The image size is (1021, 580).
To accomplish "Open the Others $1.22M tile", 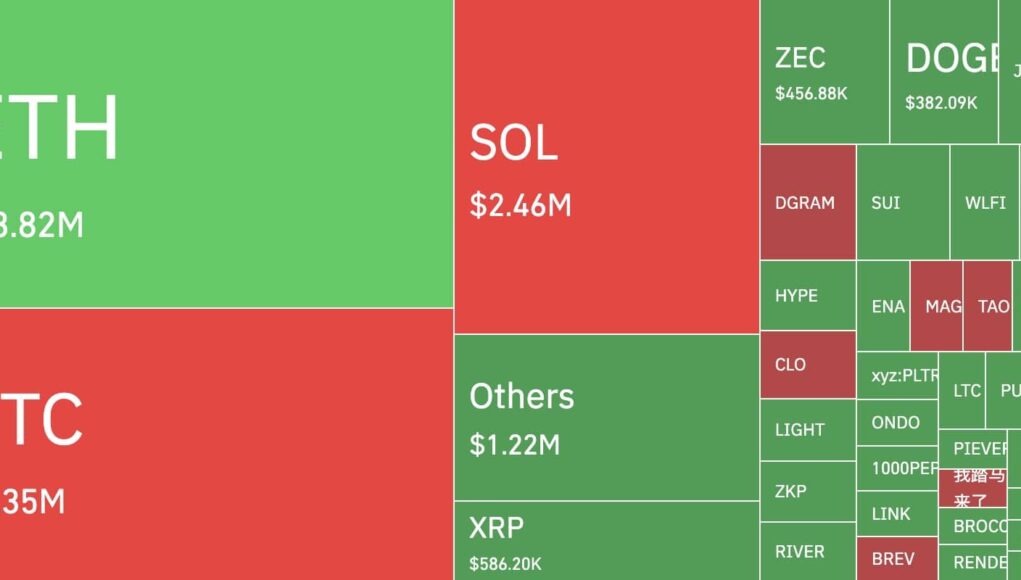I will pyautogui.click(x=606, y=417).
